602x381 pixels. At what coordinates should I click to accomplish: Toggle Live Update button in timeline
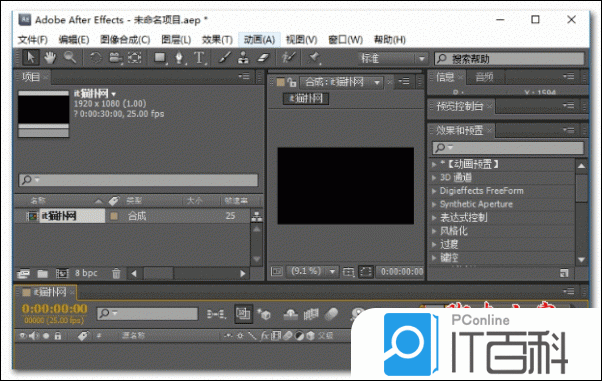243,314
